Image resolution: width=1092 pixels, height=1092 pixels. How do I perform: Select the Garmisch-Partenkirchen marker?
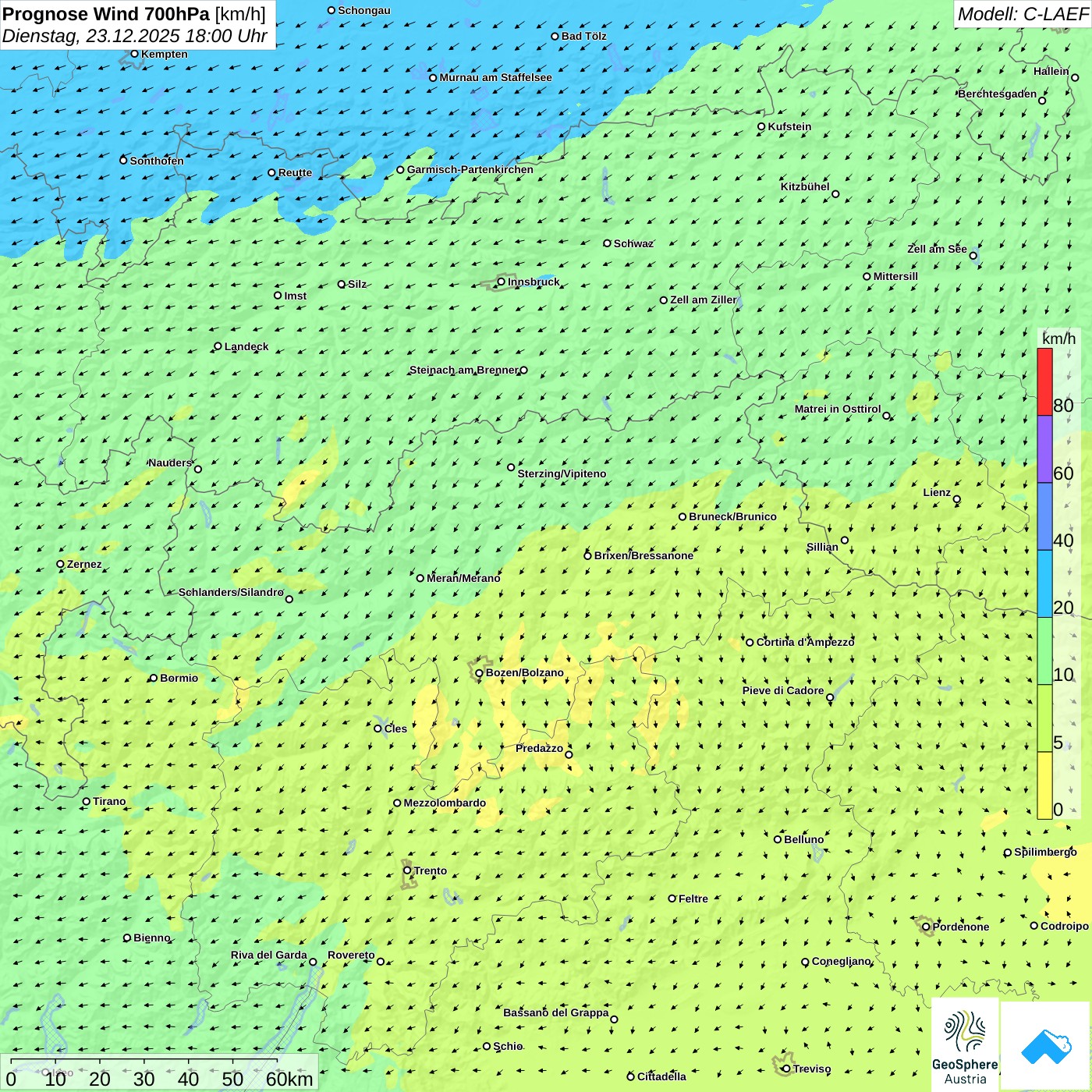click(x=400, y=169)
